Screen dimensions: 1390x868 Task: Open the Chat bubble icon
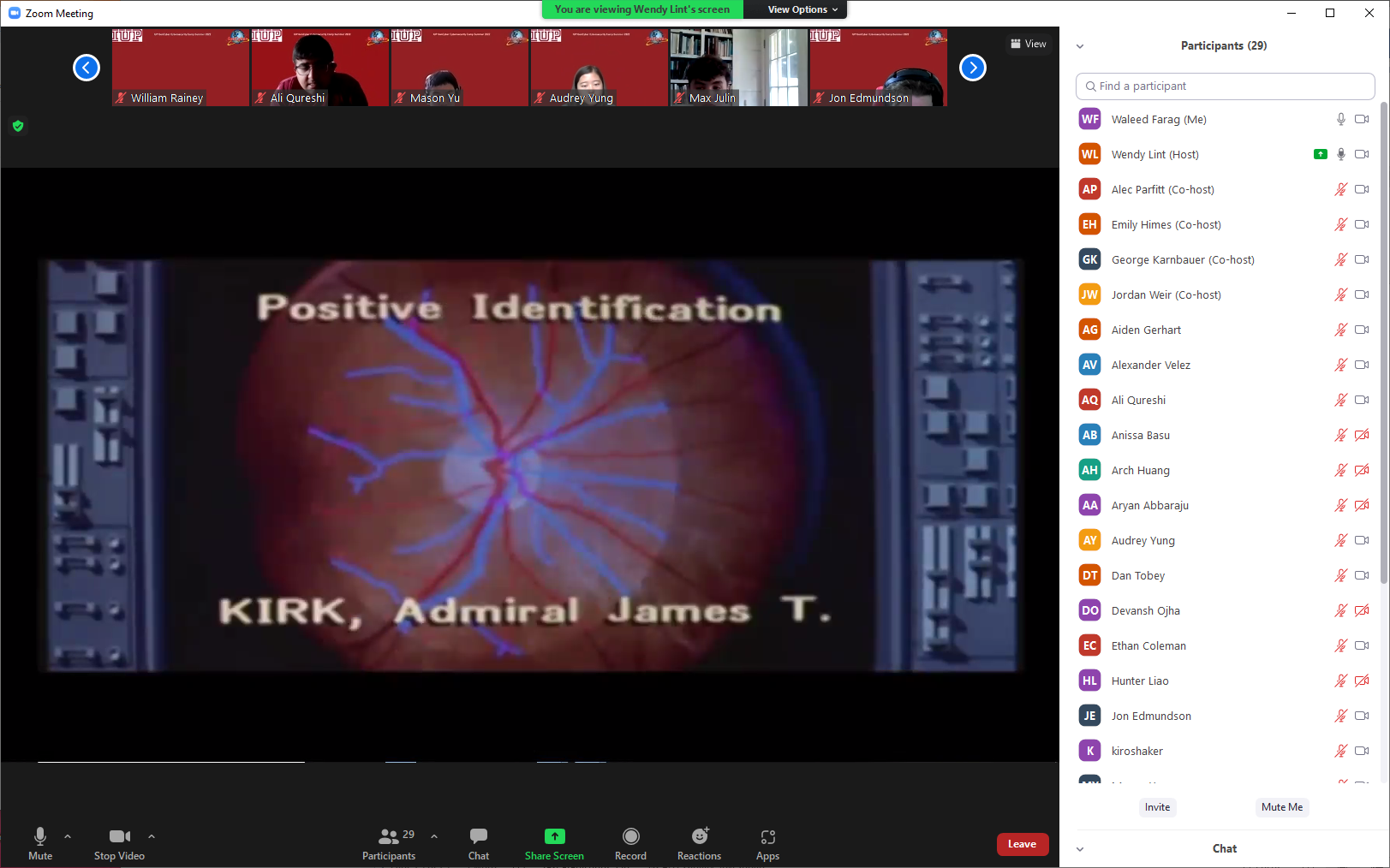479,836
